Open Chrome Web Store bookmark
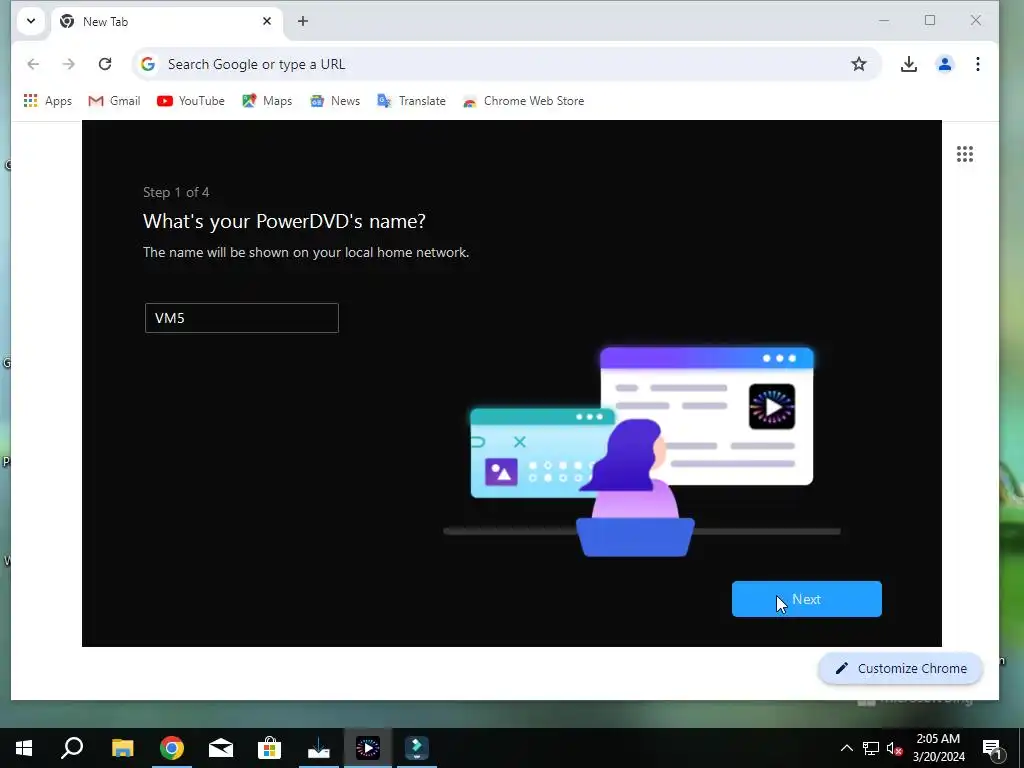 tap(524, 101)
